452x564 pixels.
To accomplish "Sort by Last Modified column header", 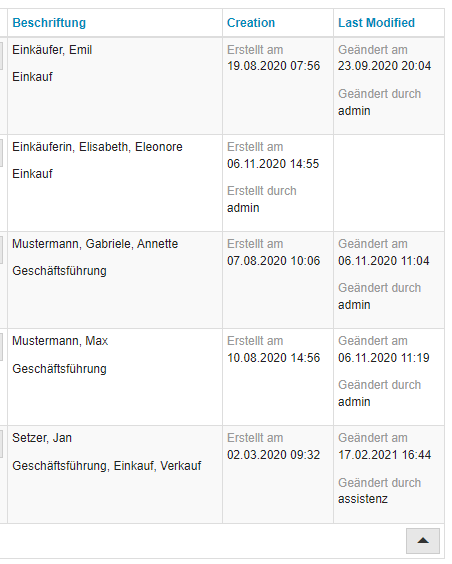I will pyautogui.click(x=376, y=23).
